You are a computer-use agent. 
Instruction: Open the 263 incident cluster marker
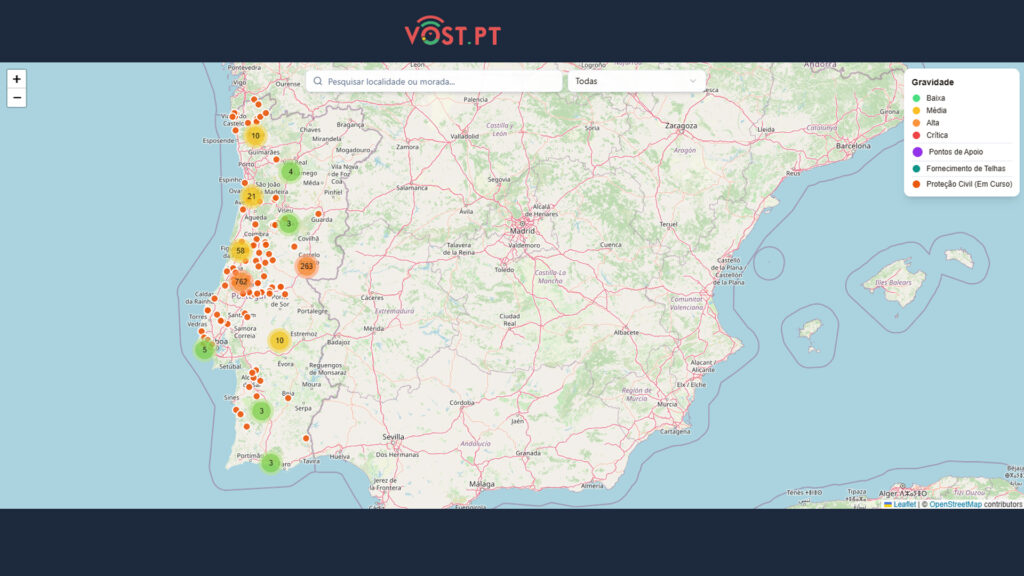[306, 266]
